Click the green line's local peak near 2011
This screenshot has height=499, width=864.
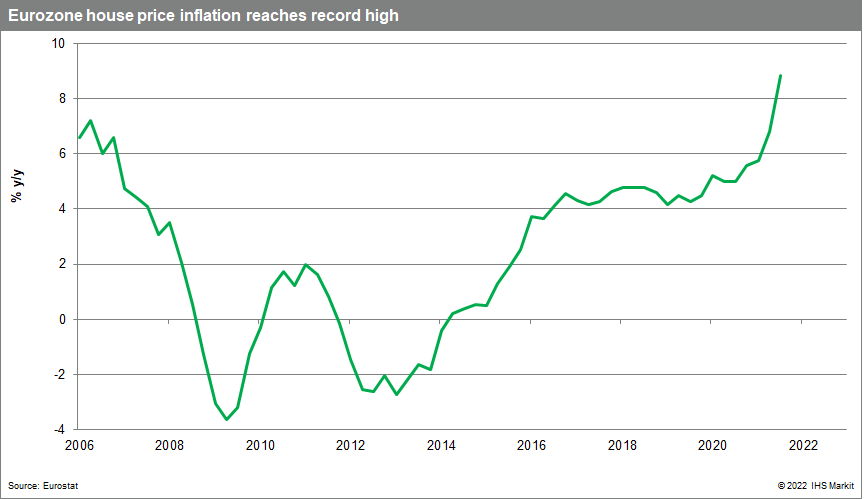coord(305,265)
